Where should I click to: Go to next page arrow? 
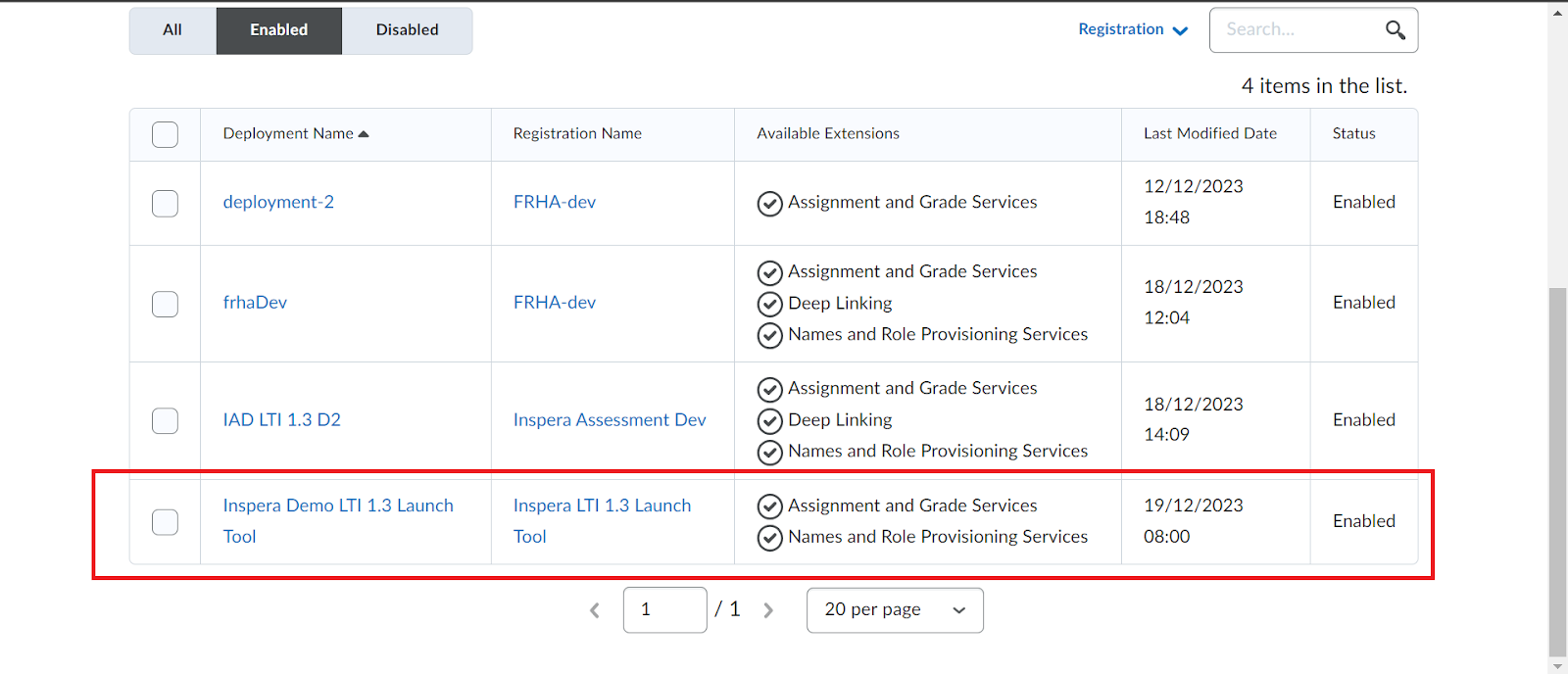pos(768,610)
